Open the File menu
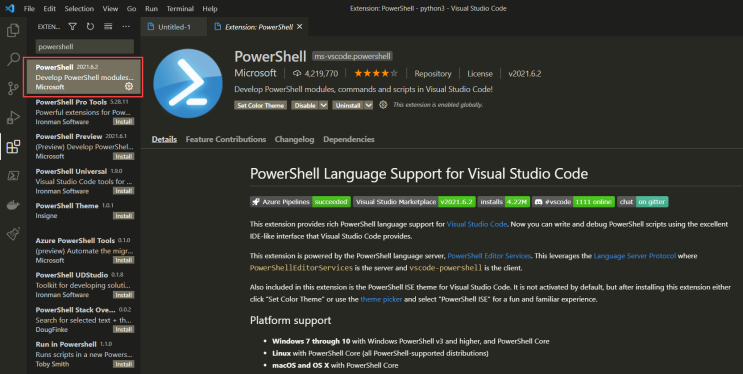The width and height of the screenshot is (743, 374). tap(29, 9)
